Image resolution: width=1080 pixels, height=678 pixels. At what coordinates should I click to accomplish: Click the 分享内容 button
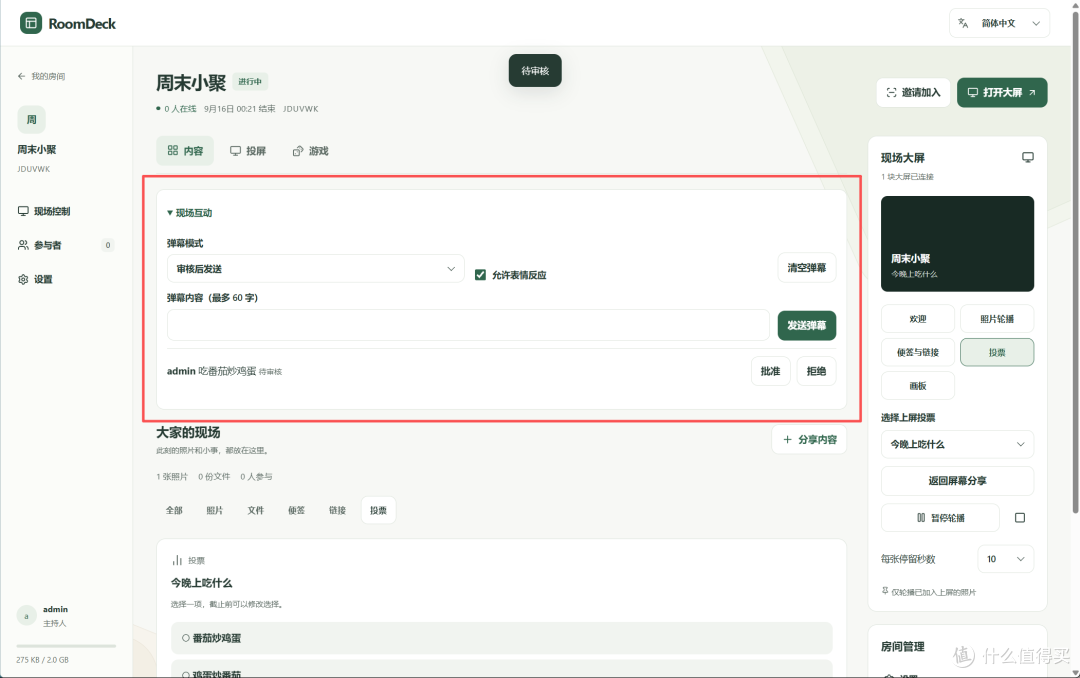tap(809, 440)
